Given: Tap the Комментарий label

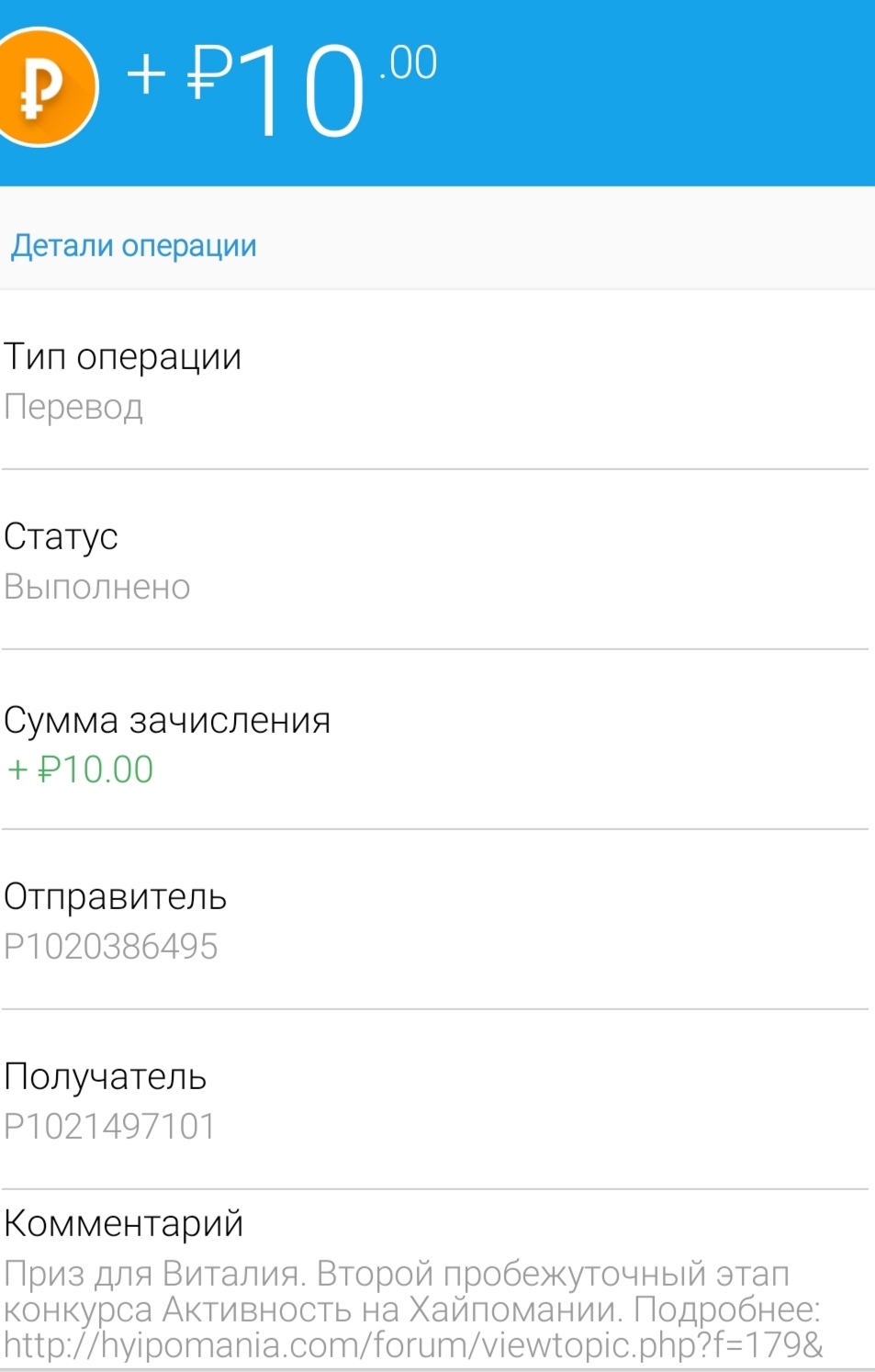Looking at the screenshot, I should [x=123, y=1223].
